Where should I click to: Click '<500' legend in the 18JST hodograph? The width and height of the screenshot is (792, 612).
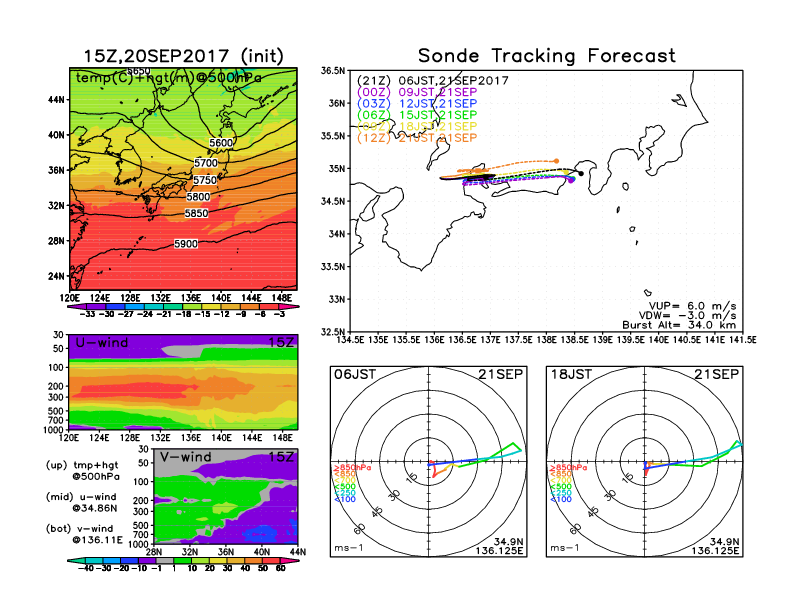561,486
